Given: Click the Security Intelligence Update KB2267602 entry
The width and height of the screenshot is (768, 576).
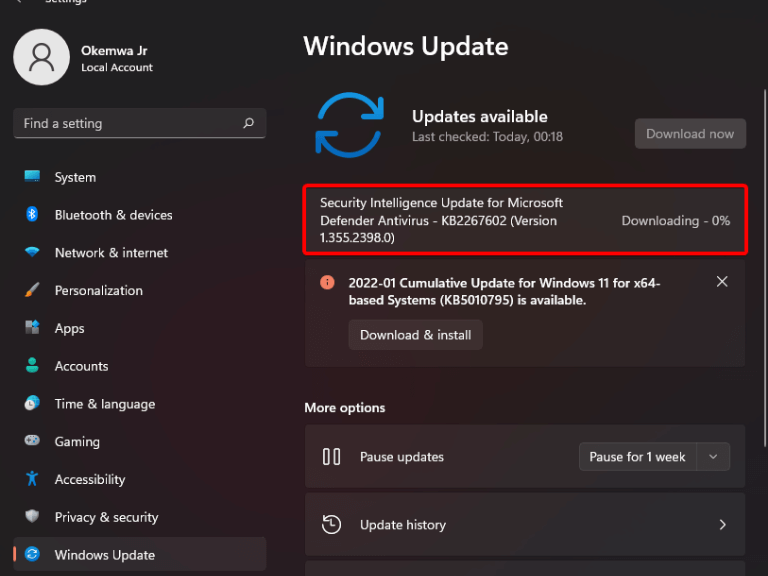Looking at the screenshot, I should (x=525, y=219).
